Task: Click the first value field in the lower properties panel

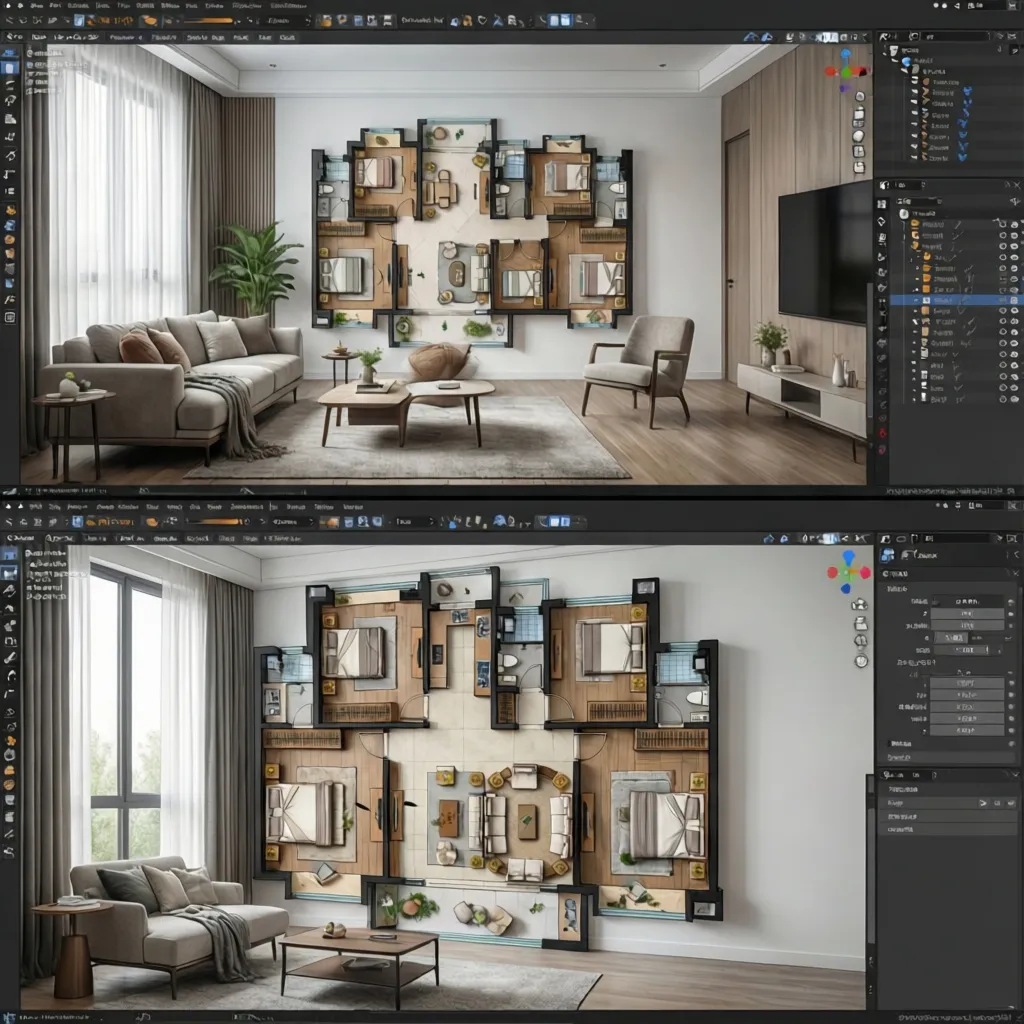Action: tap(966, 602)
